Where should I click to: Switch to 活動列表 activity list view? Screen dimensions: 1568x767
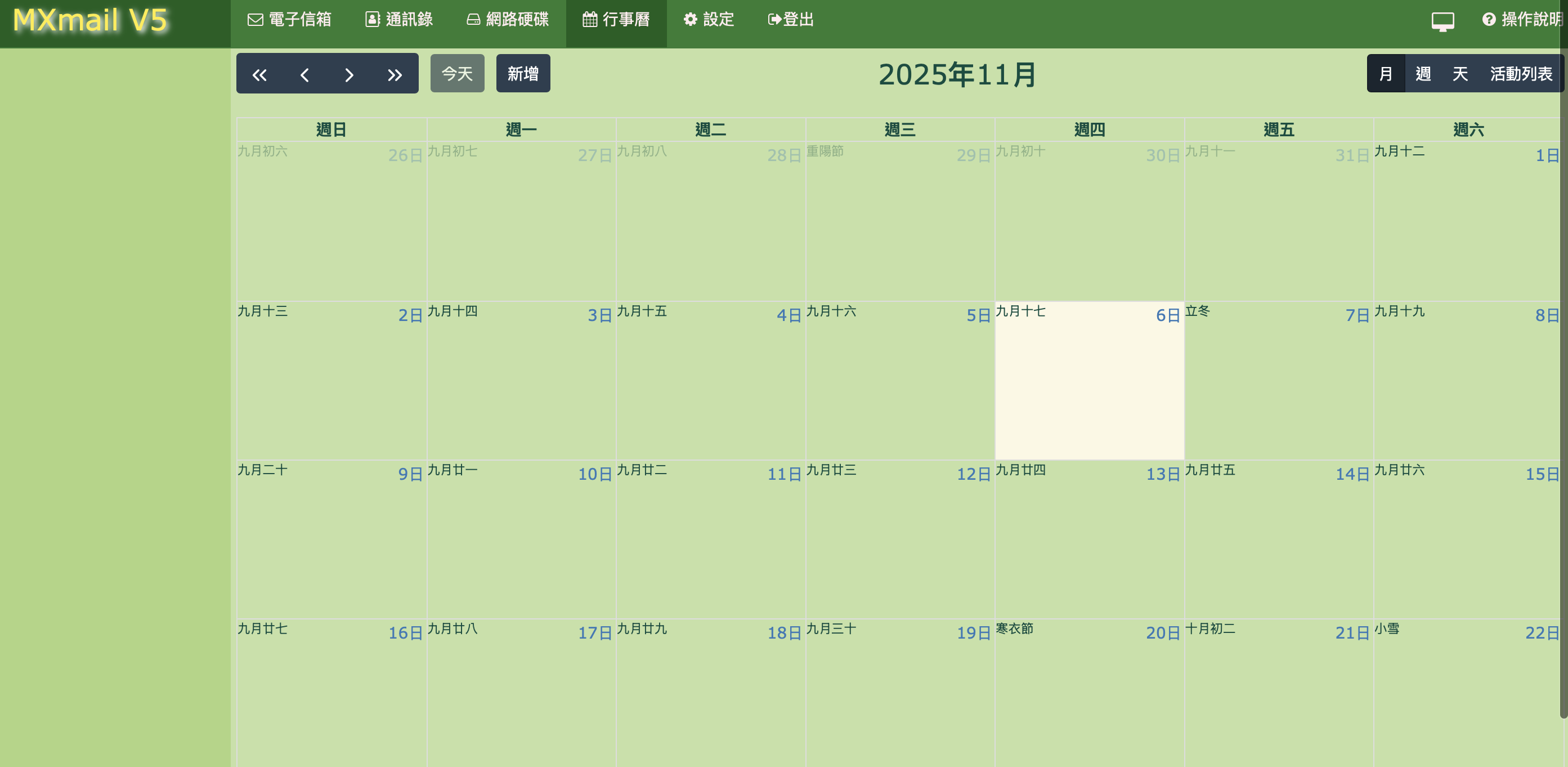point(1521,74)
